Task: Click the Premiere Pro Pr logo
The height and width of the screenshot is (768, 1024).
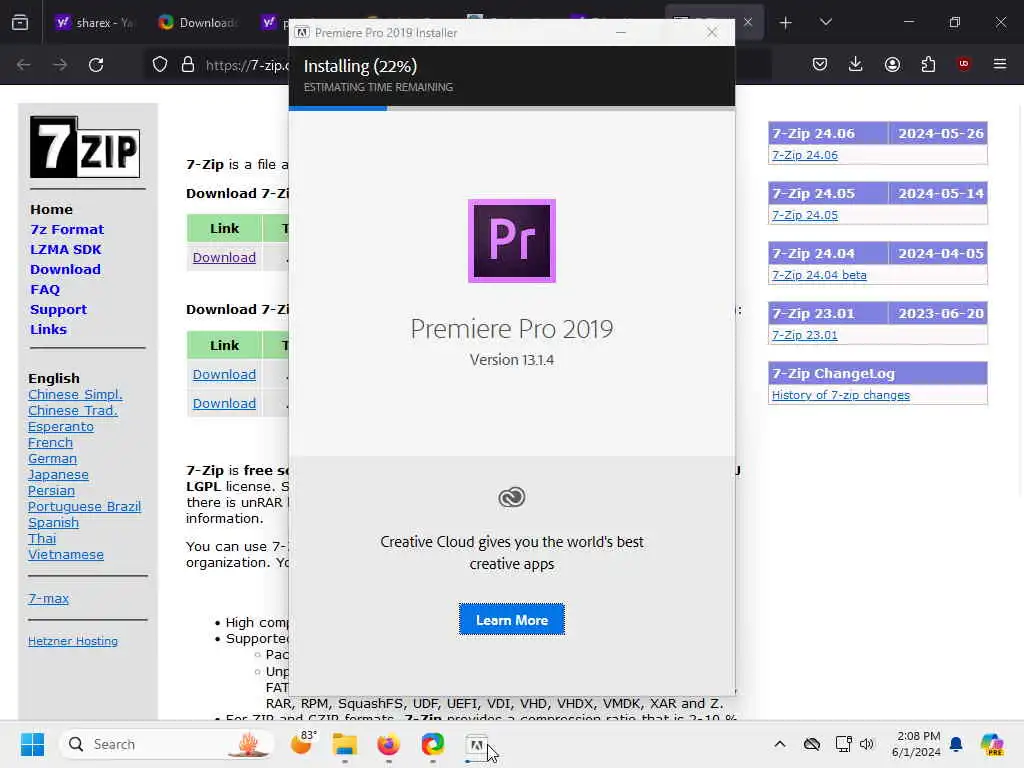Action: [x=511, y=241]
